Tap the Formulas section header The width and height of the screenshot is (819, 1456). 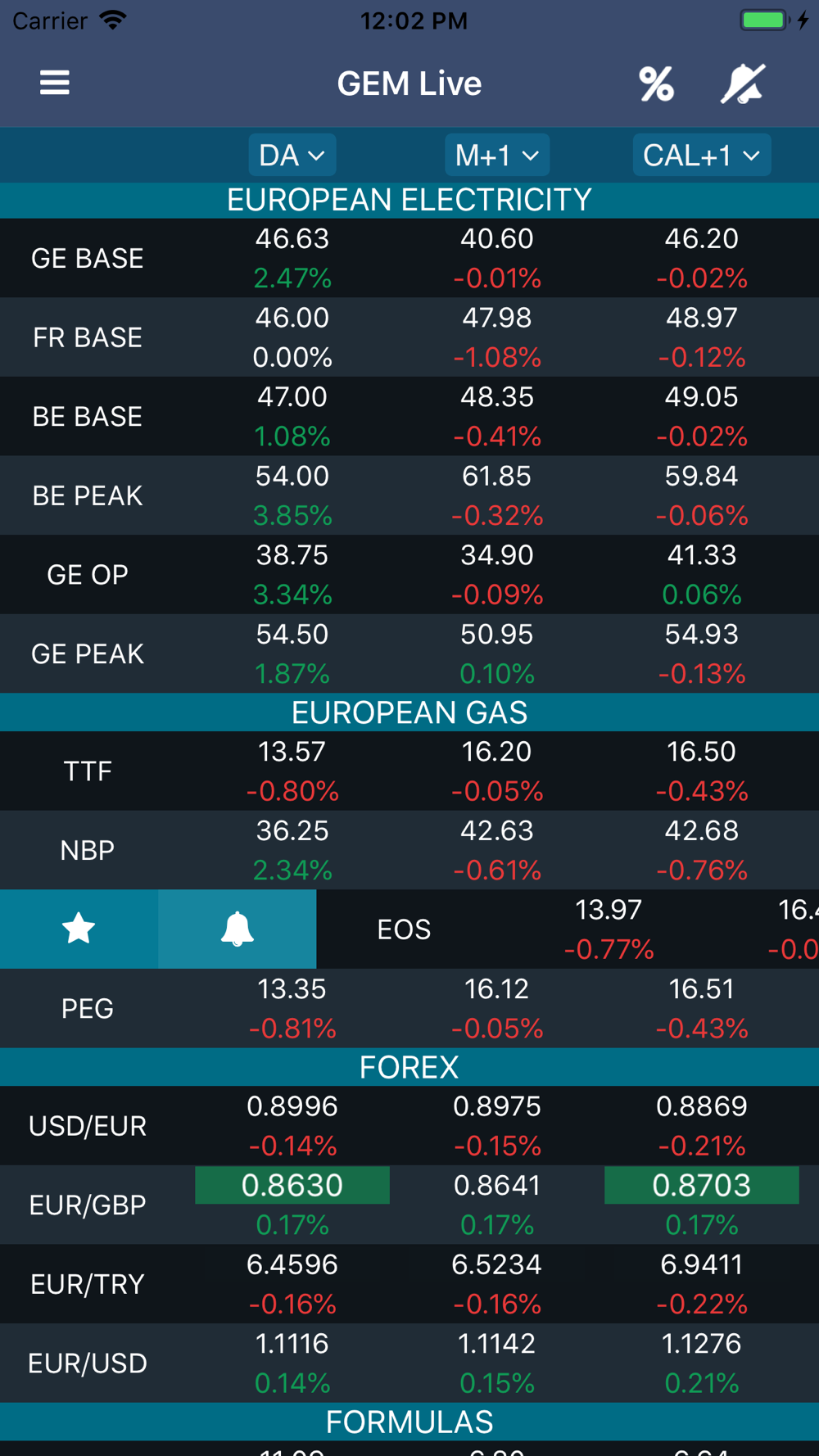click(409, 1422)
